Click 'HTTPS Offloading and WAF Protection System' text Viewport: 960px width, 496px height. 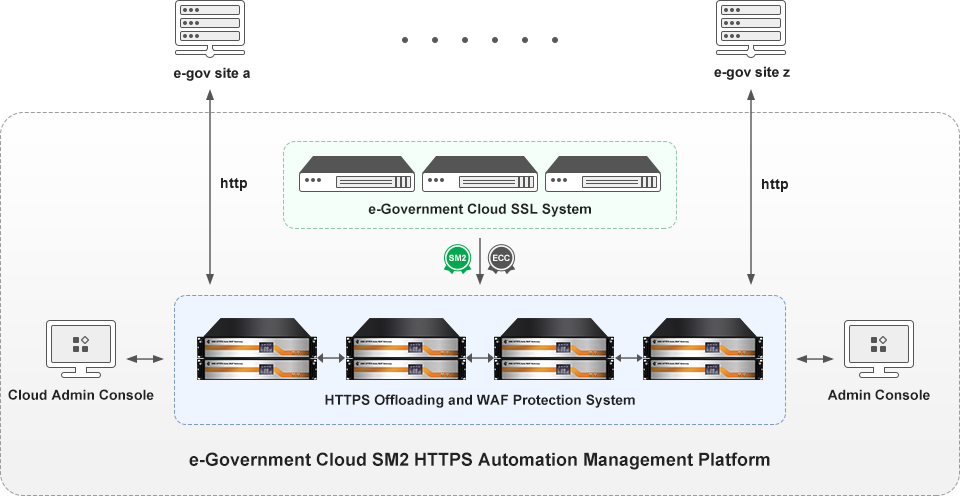pos(480,400)
